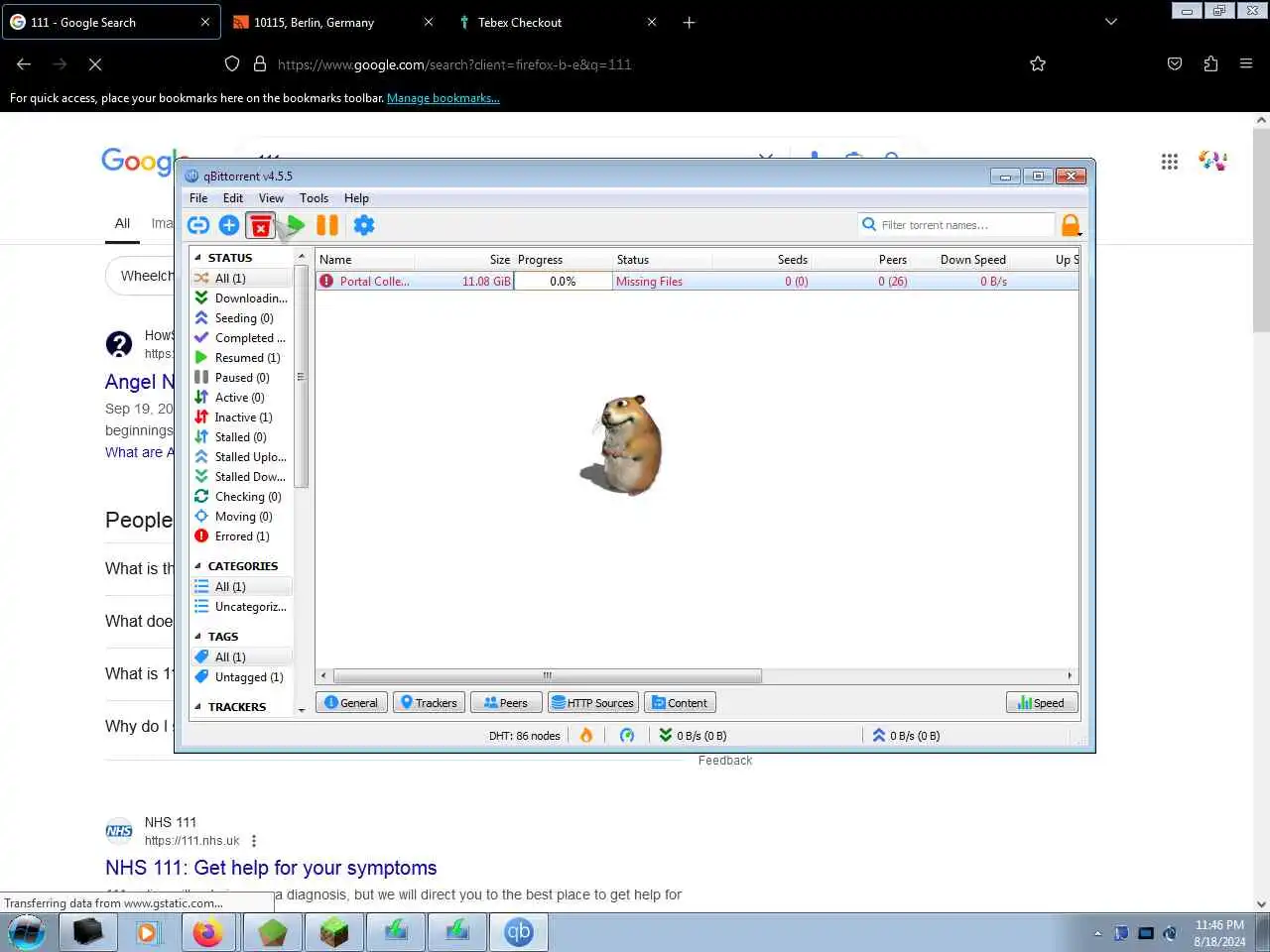The image size is (1270, 952).
Task: Open Firefox from the Windows taskbar
Action: click(208, 932)
